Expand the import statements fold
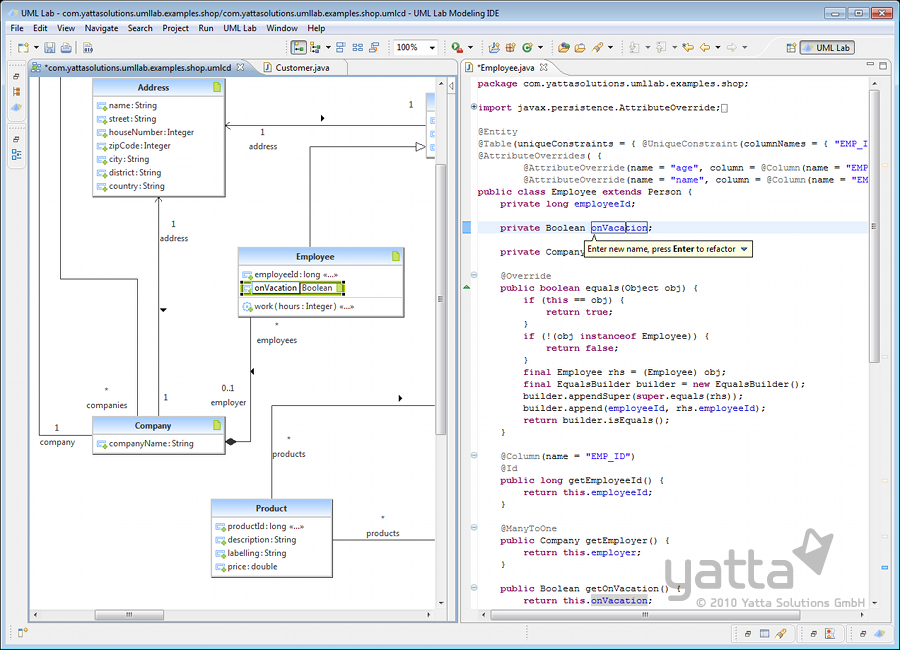This screenshot has width=900, height=650. (x=474, y=108)
